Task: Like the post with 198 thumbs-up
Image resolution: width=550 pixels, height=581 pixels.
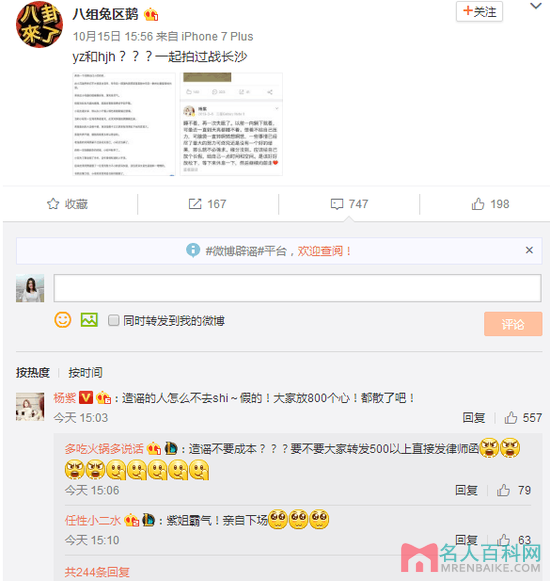Action: click(x=478, y=204)
